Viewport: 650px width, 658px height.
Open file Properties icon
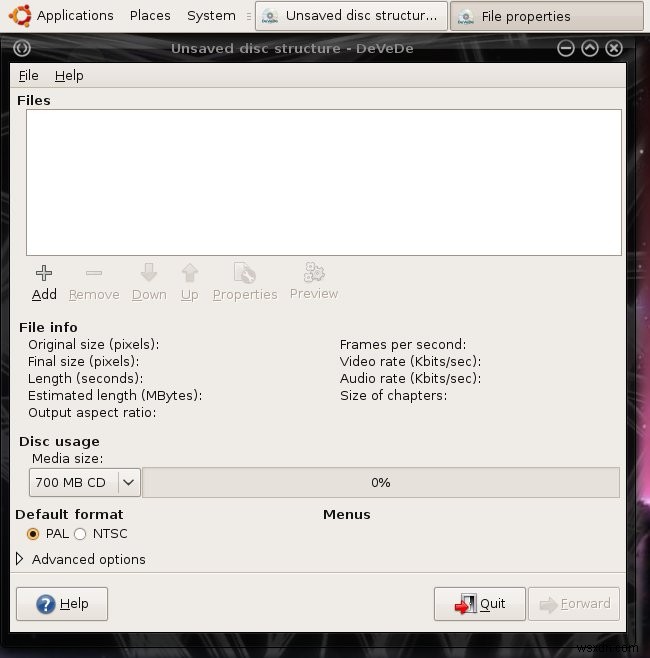pyautogui.click(x=245, y=273)
